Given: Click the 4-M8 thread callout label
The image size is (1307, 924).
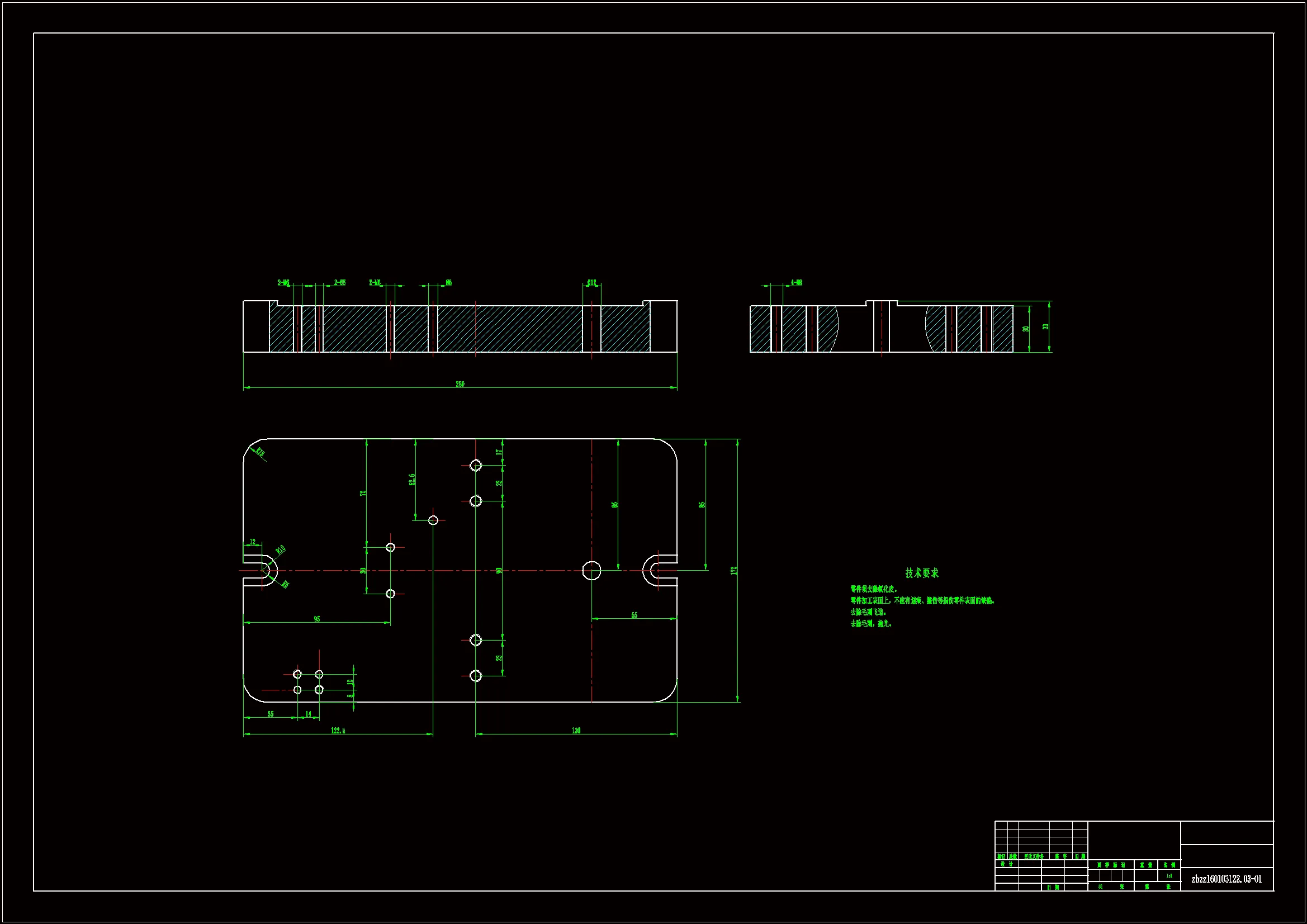Looking at the screenshot, I should [x=797, y=282].
